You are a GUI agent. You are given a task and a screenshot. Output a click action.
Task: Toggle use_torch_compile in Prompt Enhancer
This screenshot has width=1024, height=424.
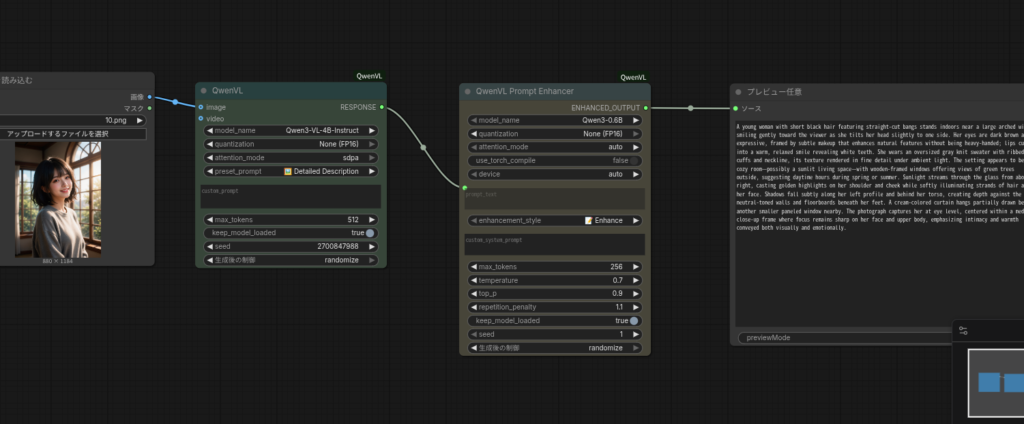click(x=633, y=160)
